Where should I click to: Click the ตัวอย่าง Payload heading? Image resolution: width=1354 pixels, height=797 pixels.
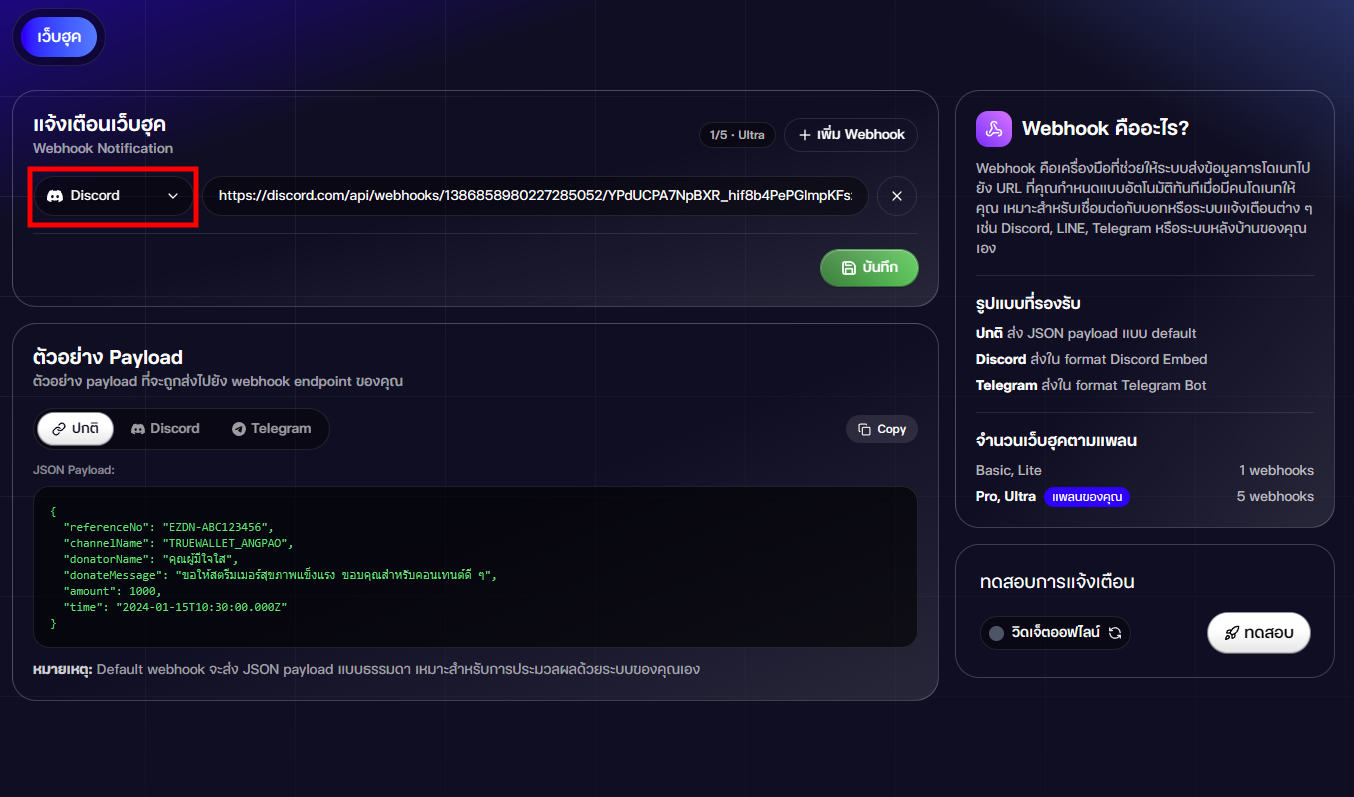point(108,357)
